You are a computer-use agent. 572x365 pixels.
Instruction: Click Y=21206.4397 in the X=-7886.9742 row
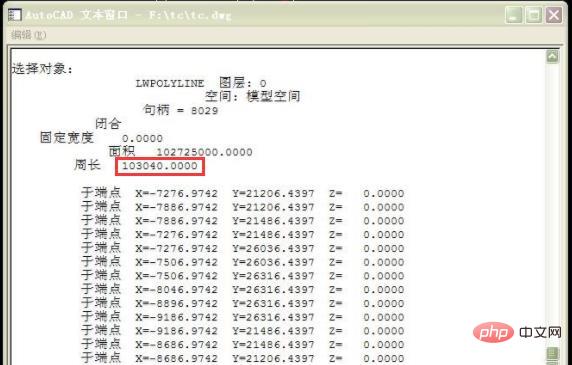(273, 207)
